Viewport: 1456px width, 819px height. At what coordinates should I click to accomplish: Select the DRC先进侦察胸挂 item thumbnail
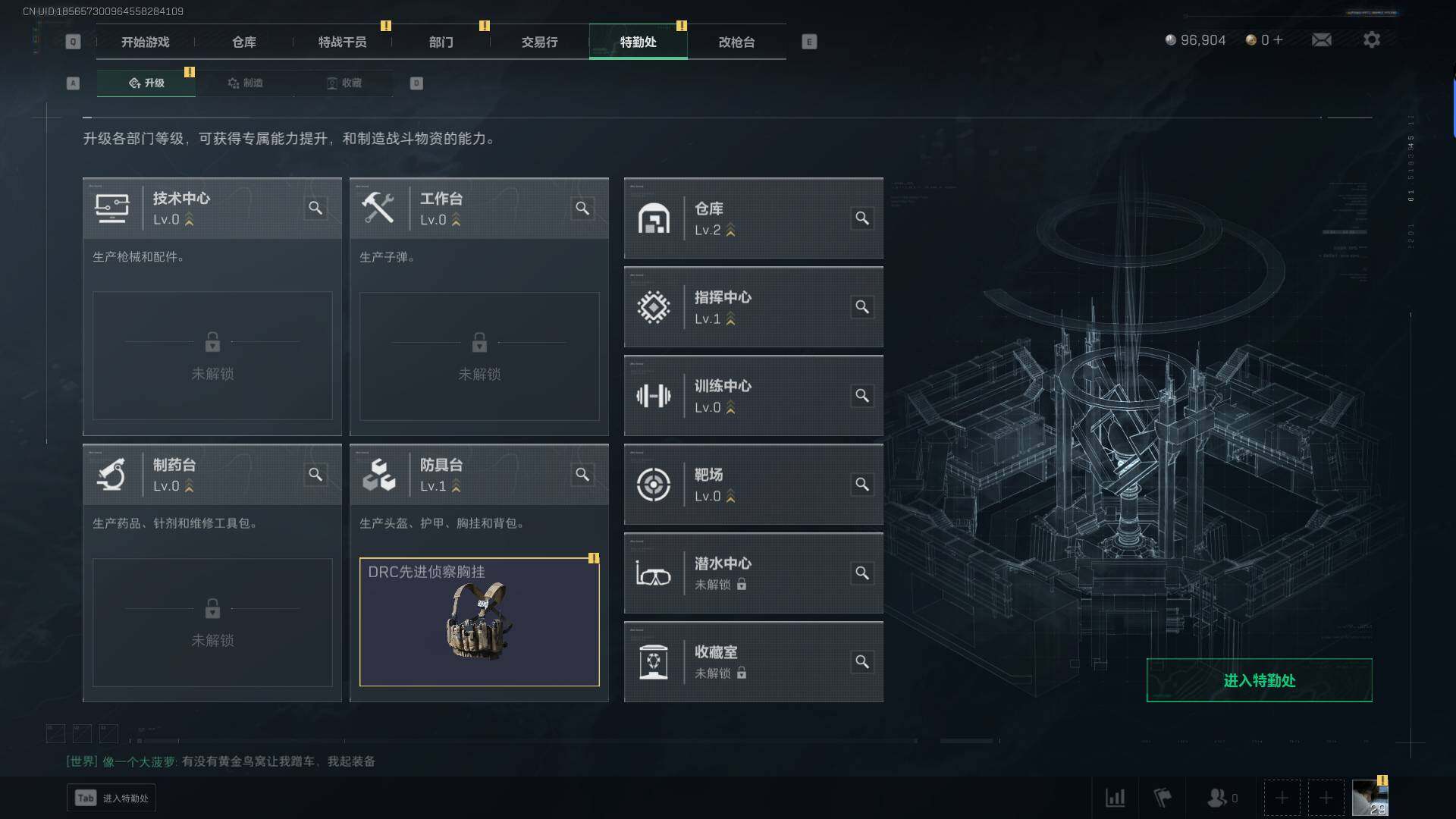point(479,622)
